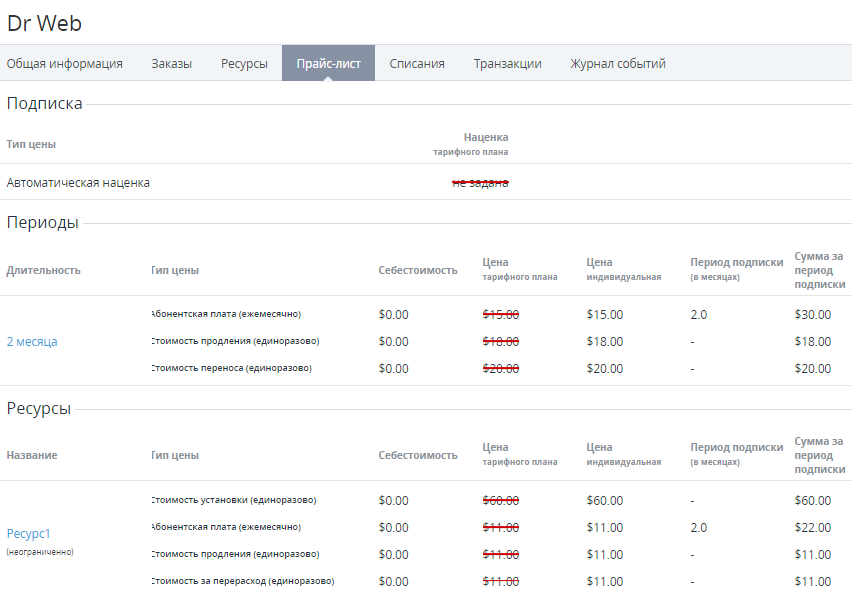Screen dimensions: 852x597
Task: Select the Прайс-лист tab
Action: point(328,64)
